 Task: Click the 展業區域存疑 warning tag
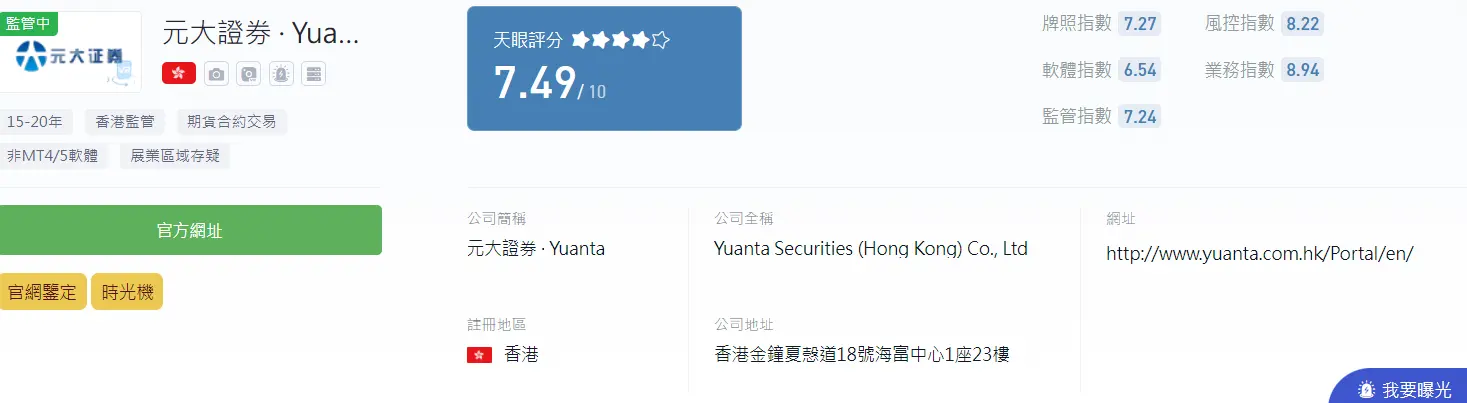click(175, 156)
